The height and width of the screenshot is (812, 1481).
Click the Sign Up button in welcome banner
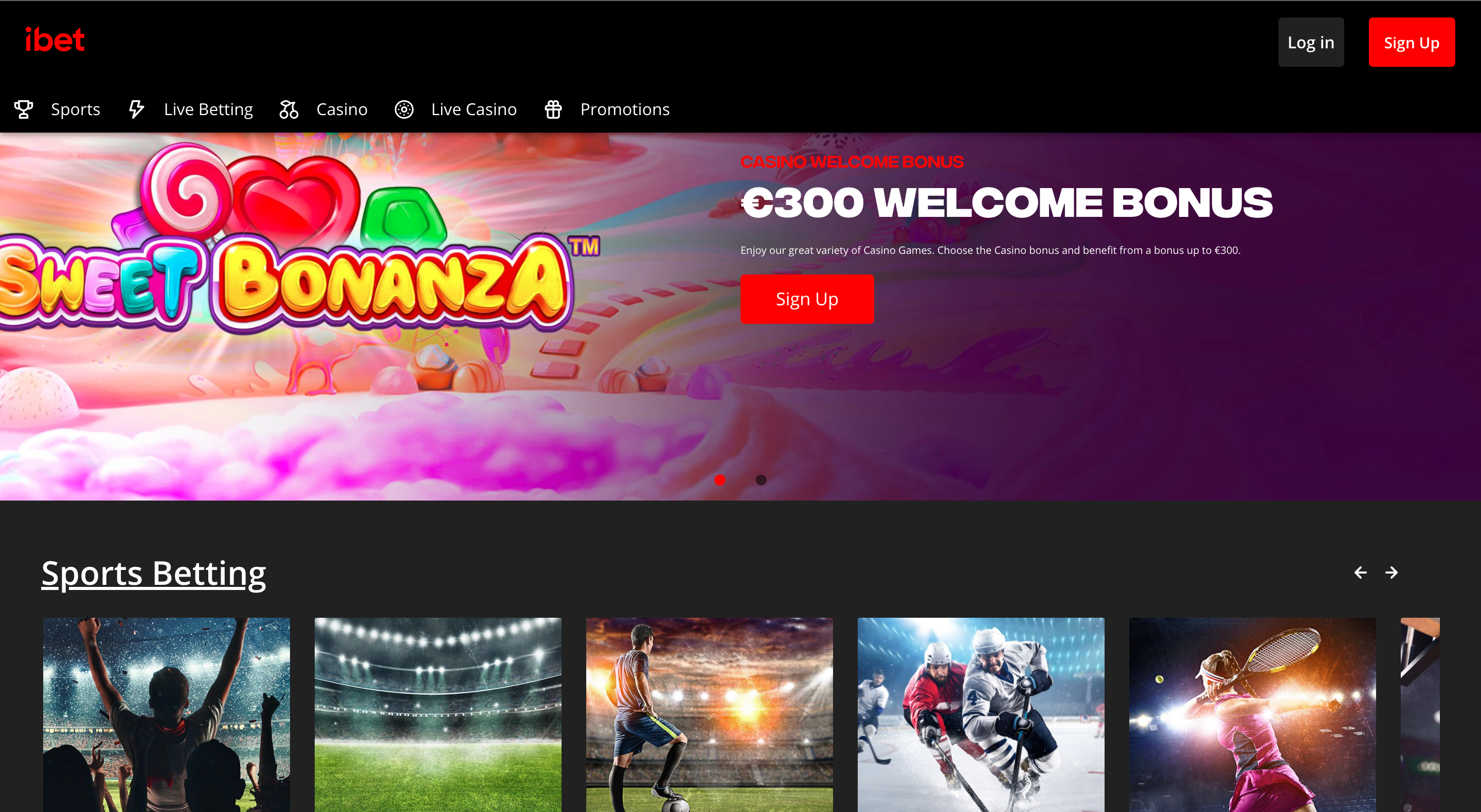point(807,299)
